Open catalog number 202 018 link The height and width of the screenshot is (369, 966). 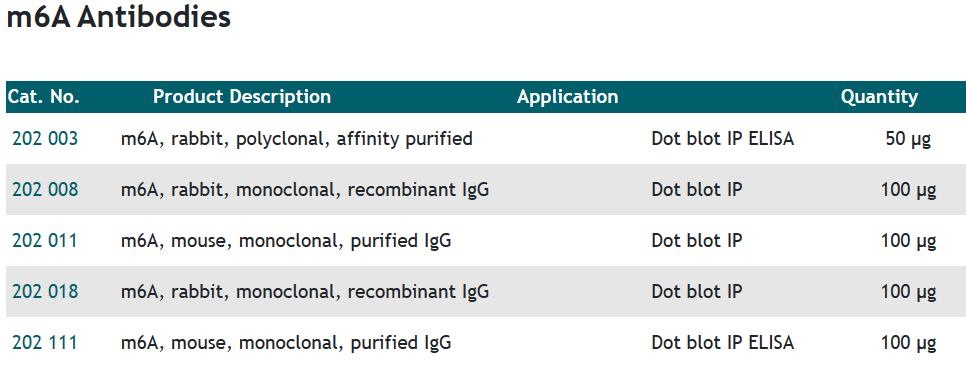point(45,291)
